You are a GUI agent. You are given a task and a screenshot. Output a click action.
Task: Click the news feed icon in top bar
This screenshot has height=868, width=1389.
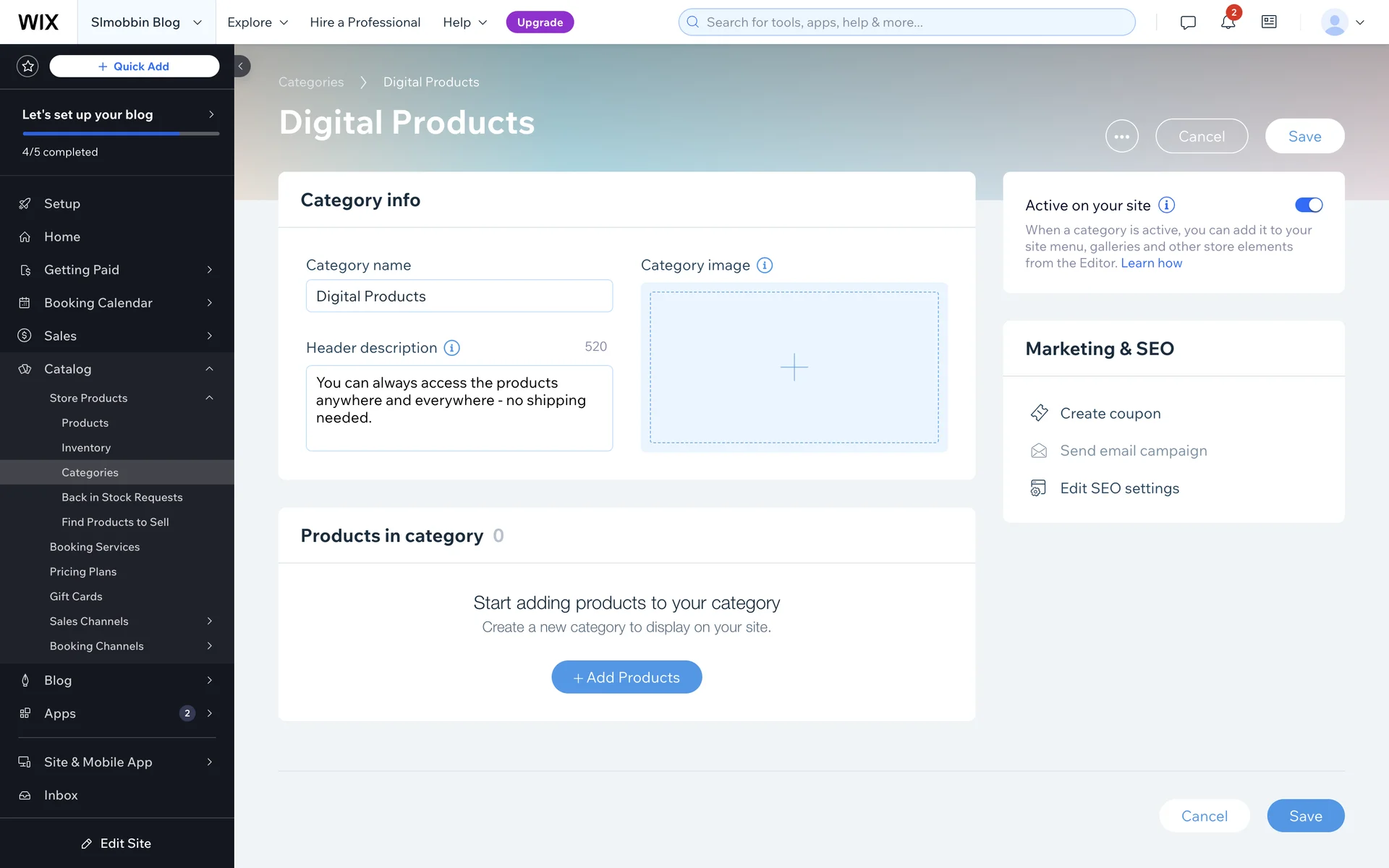click(x=1269, y=22)
